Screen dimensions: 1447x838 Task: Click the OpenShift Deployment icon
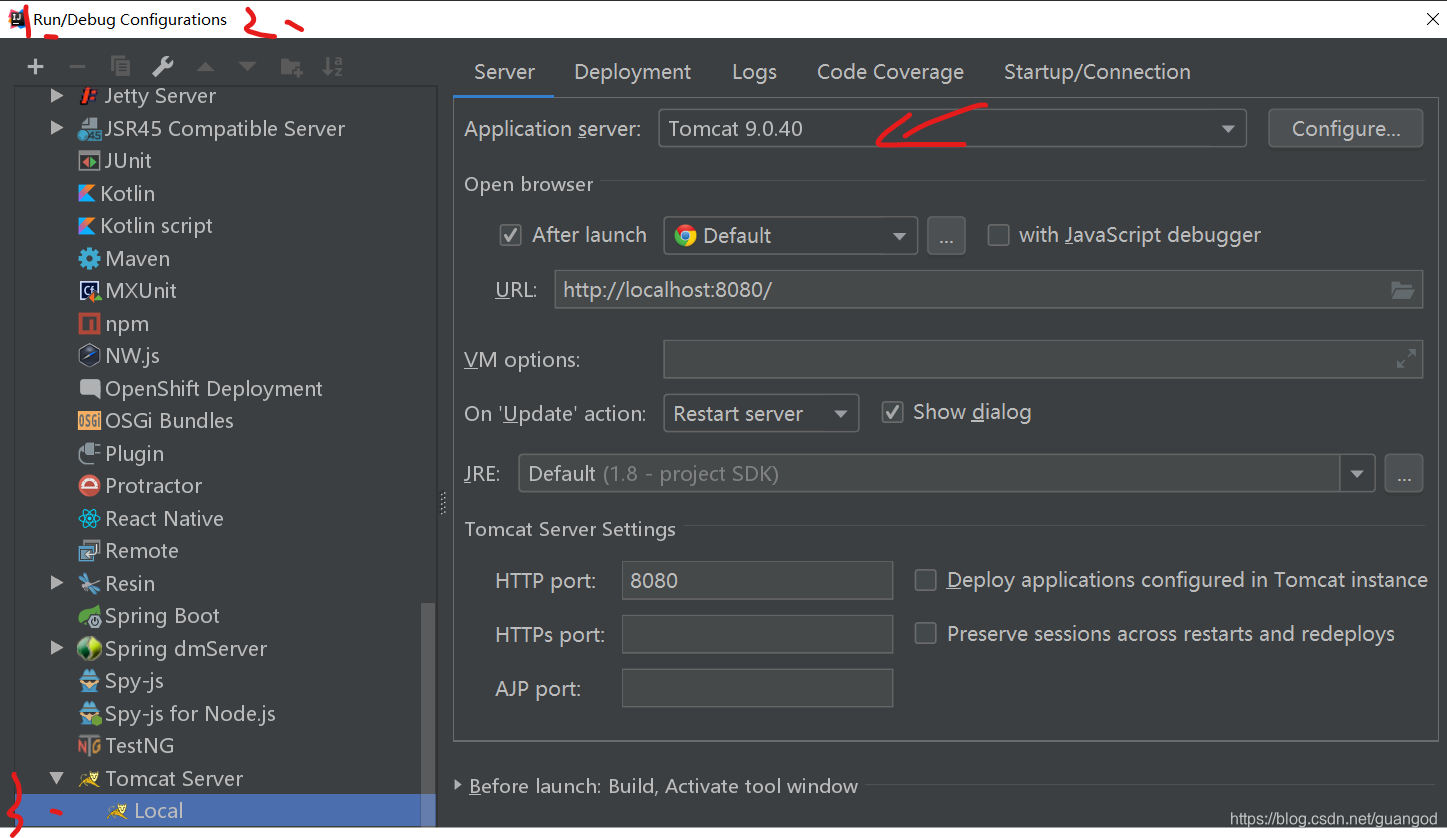(89, 389)
